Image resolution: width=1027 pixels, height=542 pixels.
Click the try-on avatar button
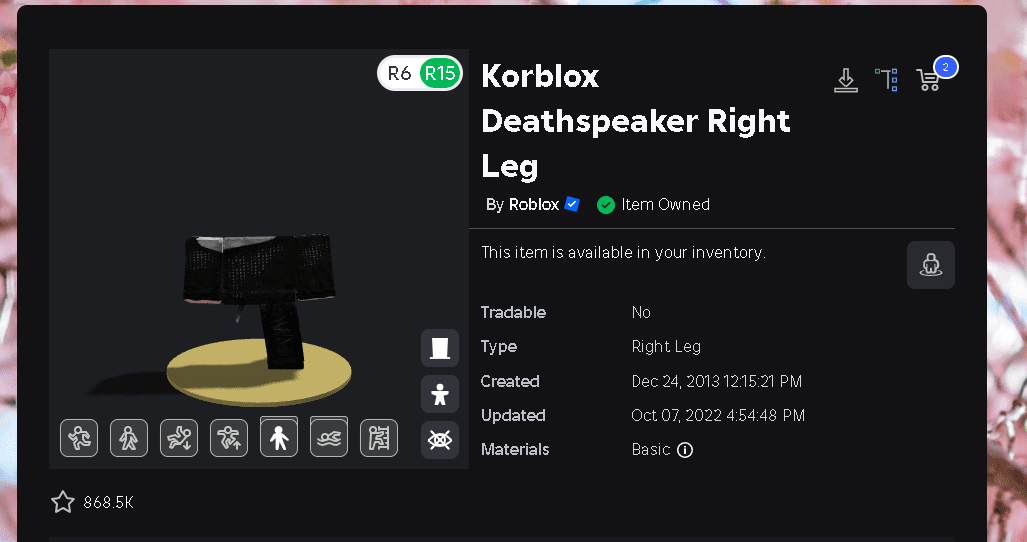(931, 265)
